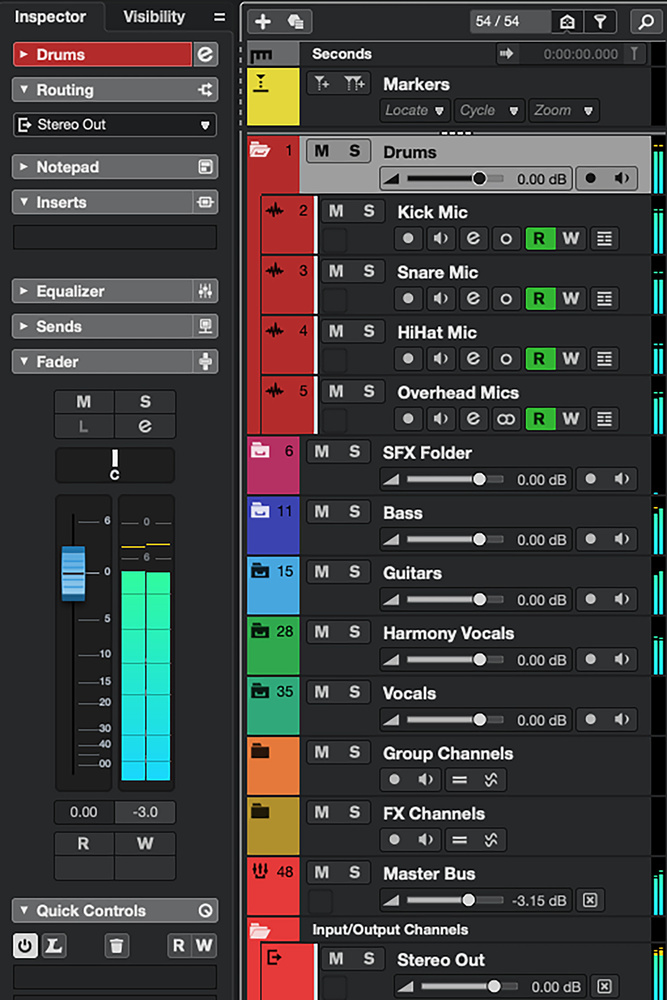This screenshot has width=667, height=1000.
Task: Click the Add Cycle Marker icon
Action: (354, 83)
